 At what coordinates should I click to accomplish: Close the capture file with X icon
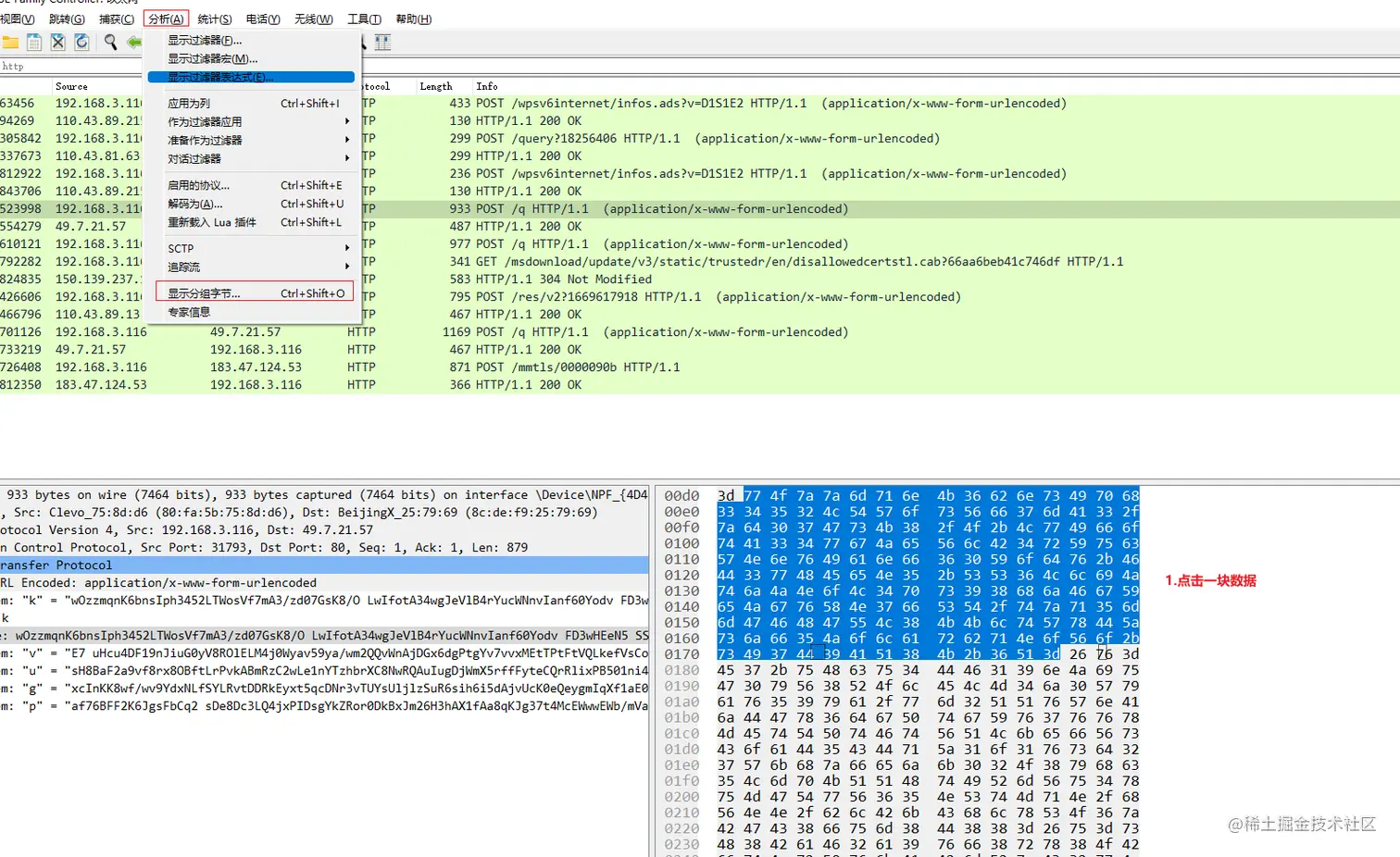tap(57, 42)
